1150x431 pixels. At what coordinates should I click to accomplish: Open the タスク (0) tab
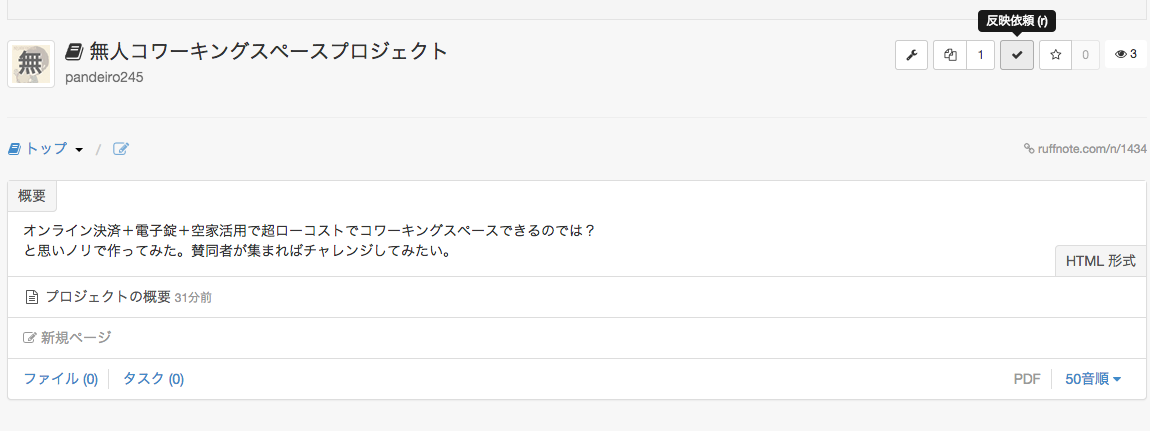tap(153, 379)
